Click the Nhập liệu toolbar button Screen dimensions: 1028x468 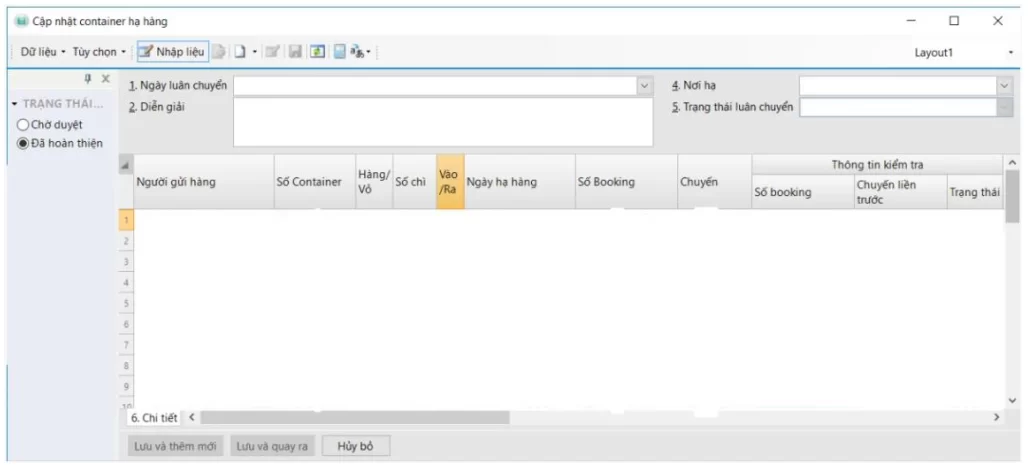(172, 51)
